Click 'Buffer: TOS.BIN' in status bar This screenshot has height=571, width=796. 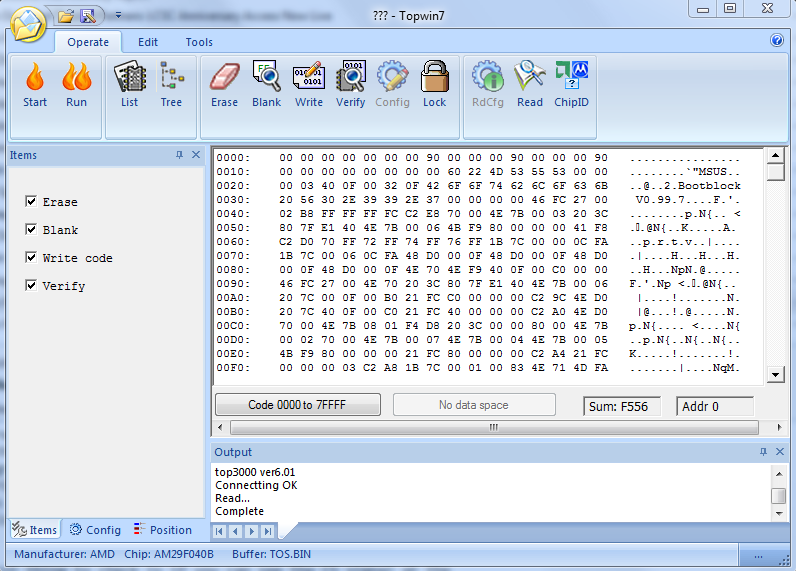tap(272, 554)
